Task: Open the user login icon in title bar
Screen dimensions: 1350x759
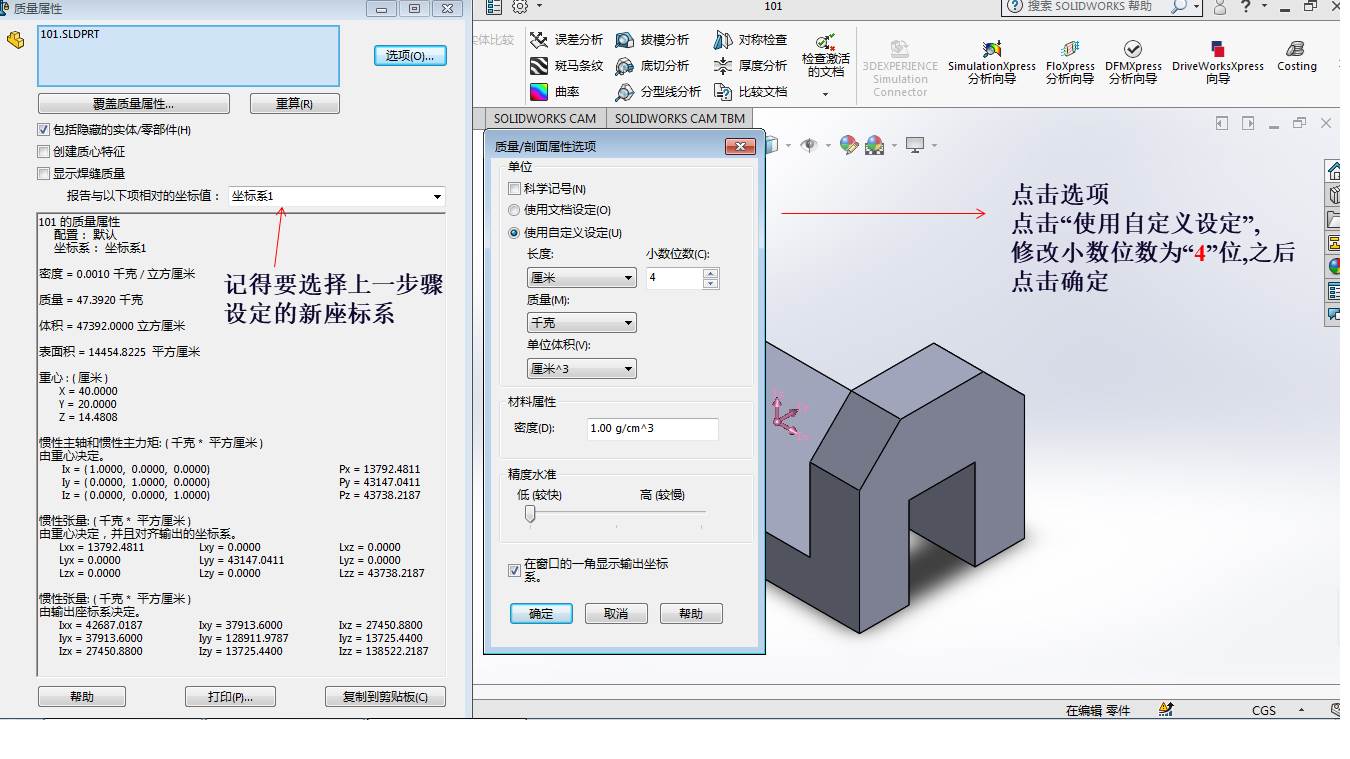Action: click(x=1219, y=7)
